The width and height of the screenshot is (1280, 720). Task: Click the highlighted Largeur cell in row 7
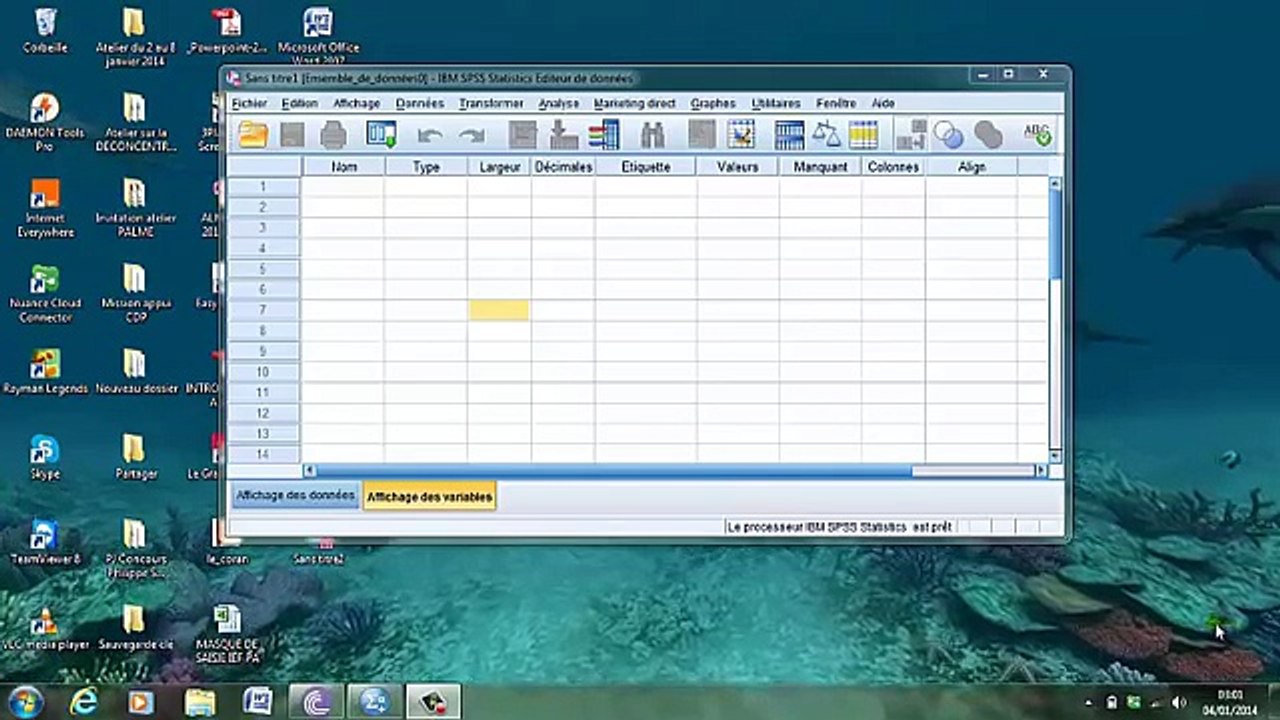click(499, 310)
